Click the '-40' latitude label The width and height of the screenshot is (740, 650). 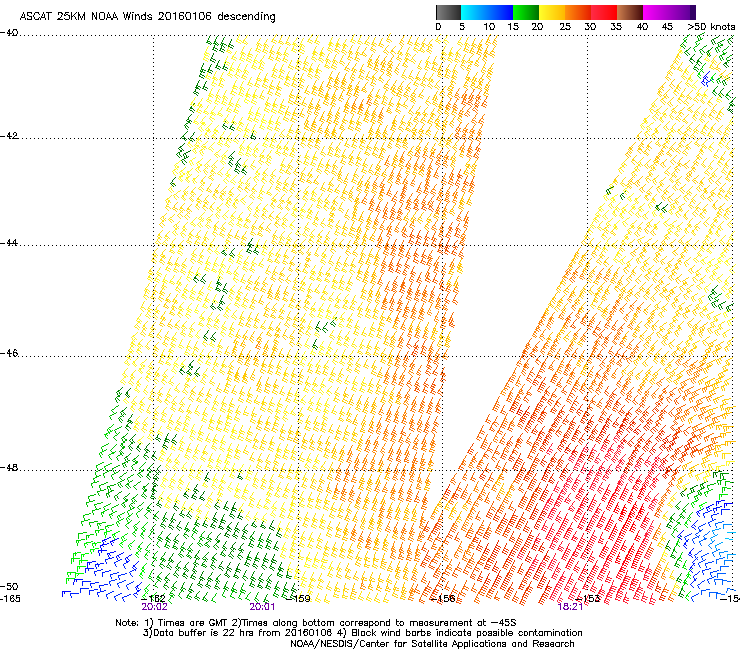point(9,33)
